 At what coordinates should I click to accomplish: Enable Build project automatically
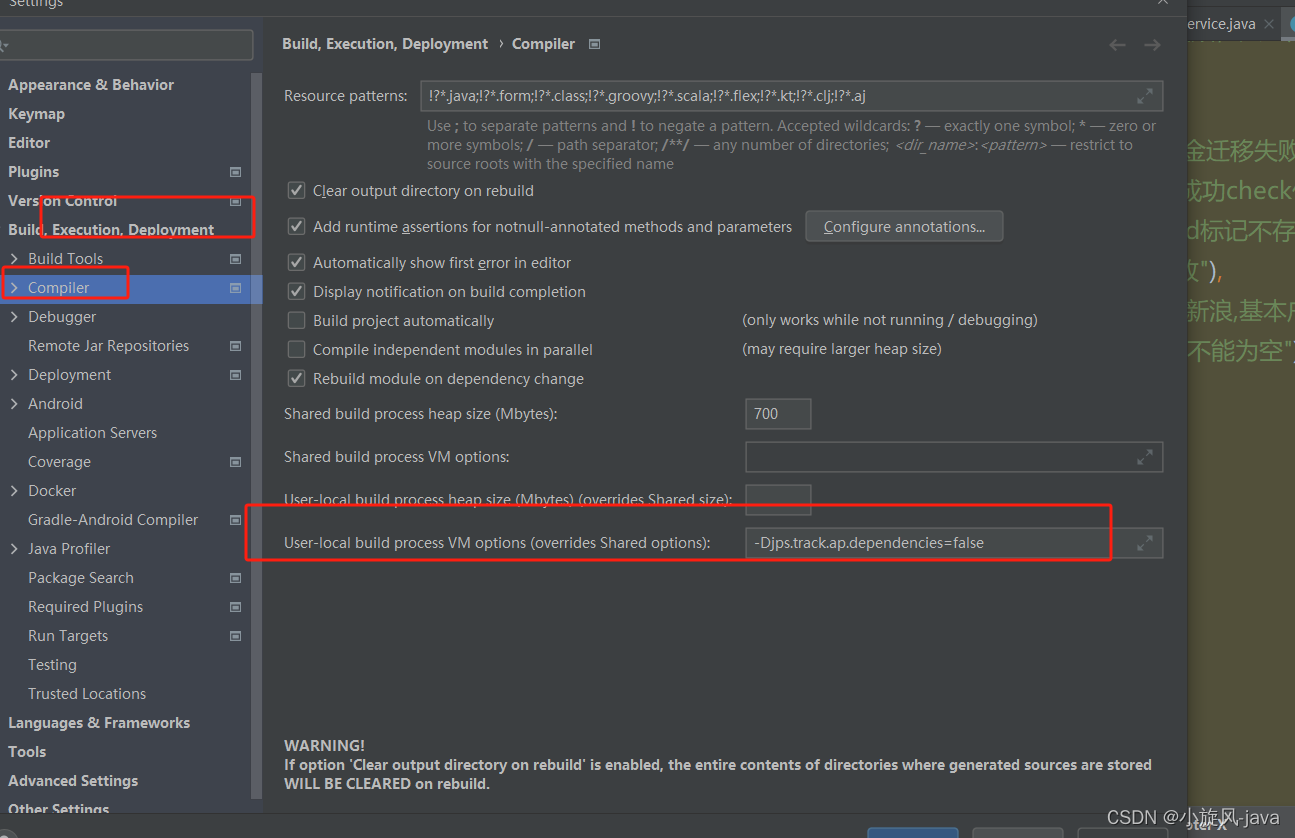click(296, 320)
